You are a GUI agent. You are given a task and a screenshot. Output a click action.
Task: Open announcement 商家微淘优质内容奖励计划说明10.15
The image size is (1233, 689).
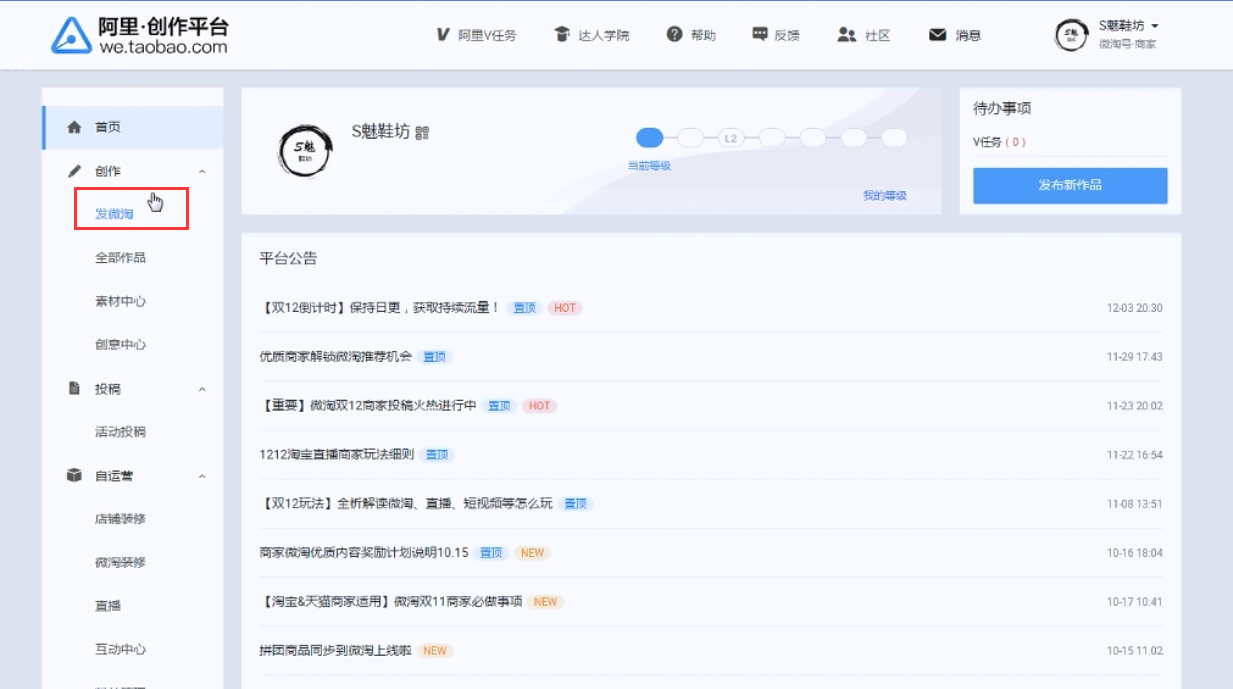click(364, 553)
